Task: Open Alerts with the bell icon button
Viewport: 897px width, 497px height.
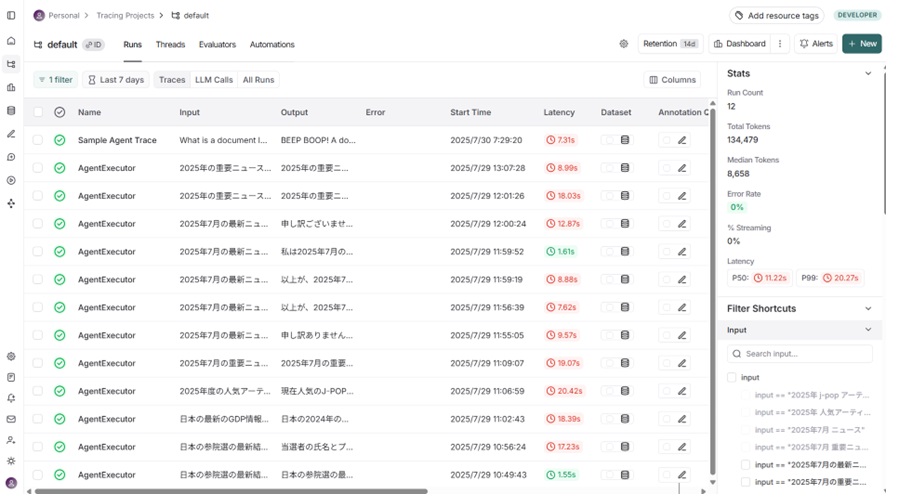Action: [816, 44]
